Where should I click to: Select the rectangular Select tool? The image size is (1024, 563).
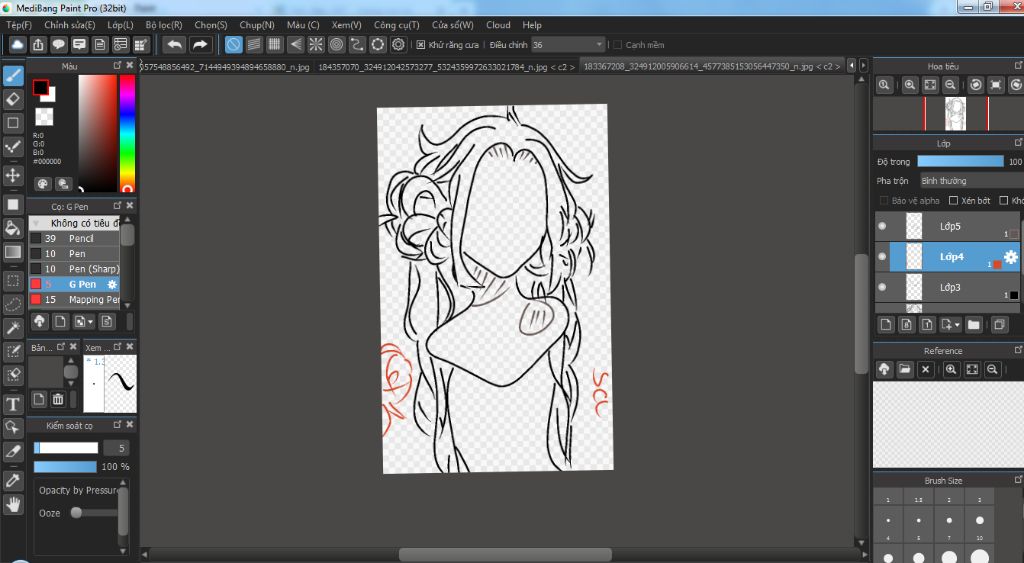click(13, 281)
